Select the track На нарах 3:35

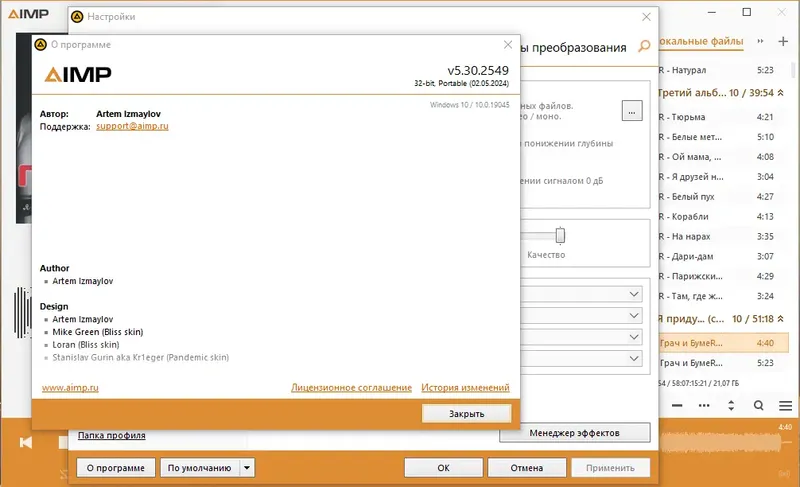click(723, 236)
